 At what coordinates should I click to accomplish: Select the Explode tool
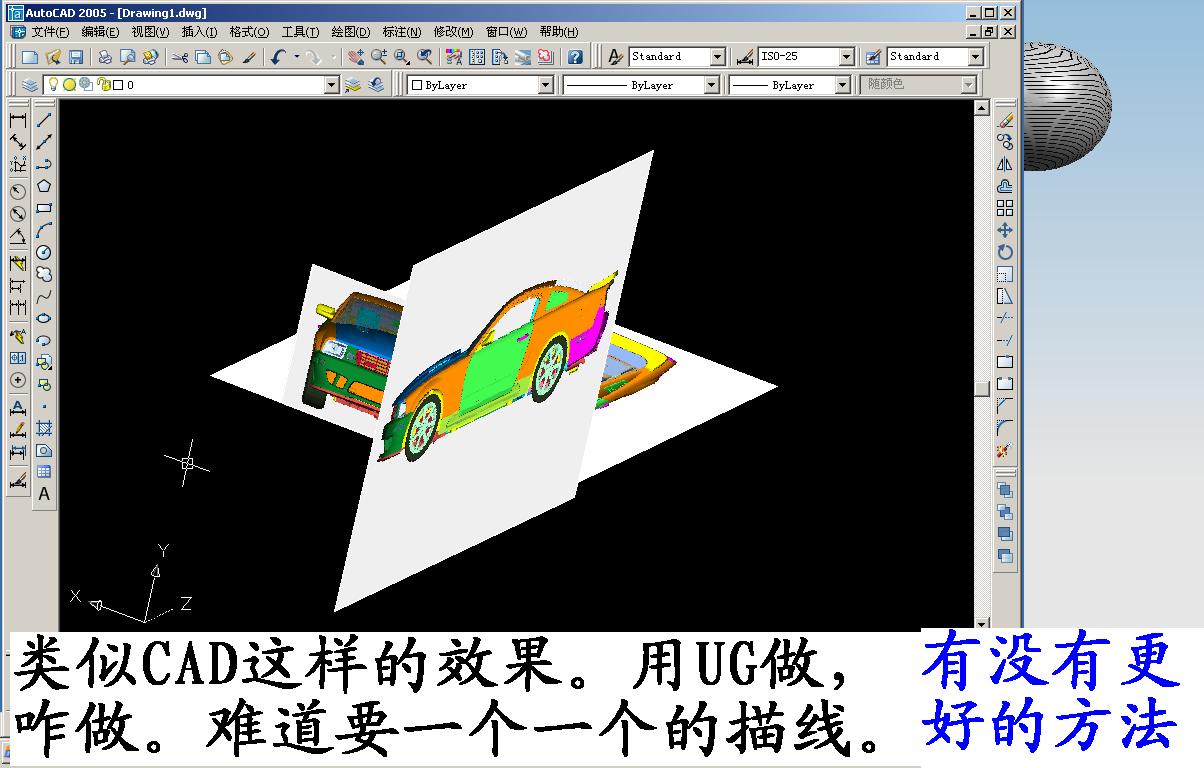pos(1005,450)
